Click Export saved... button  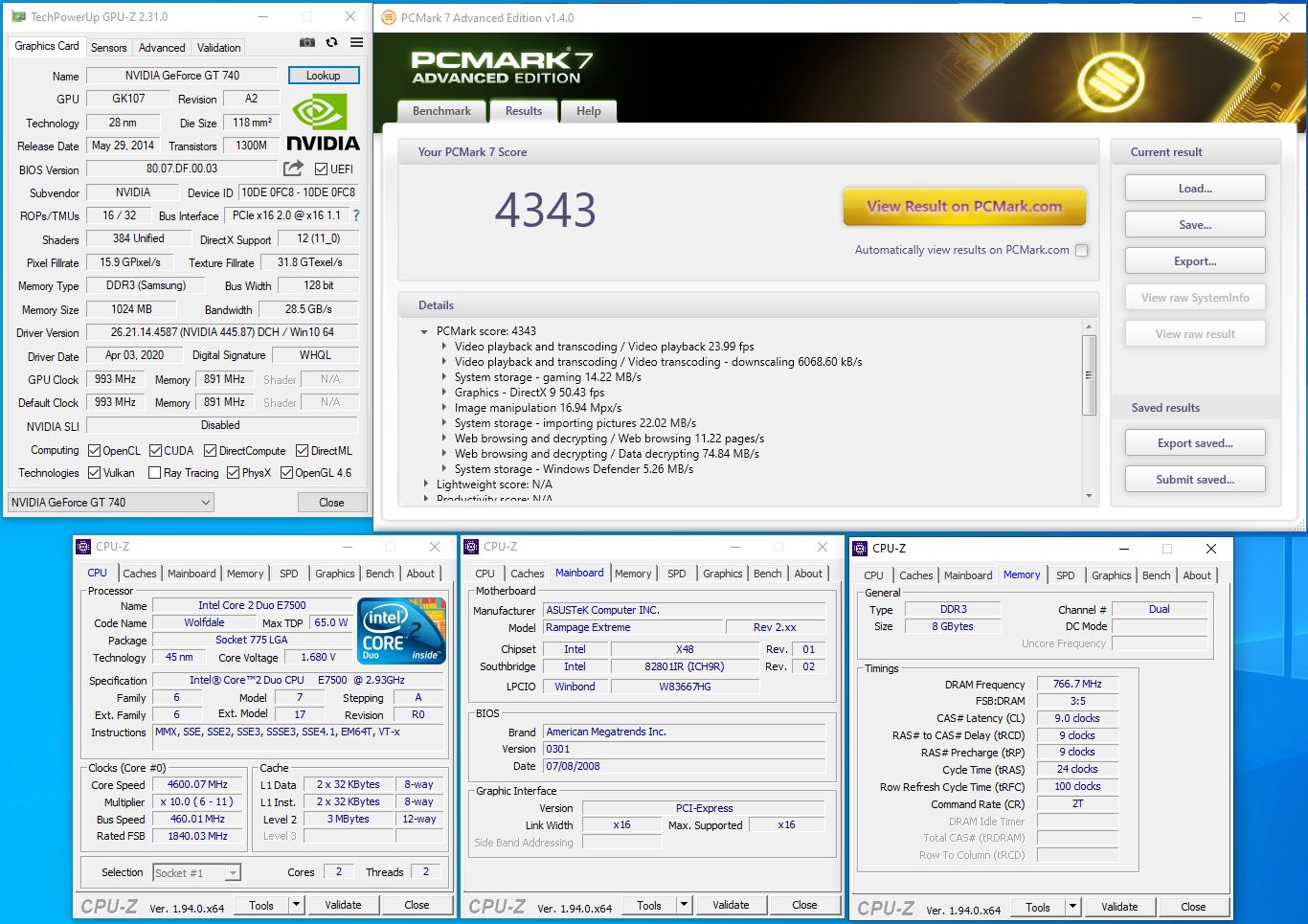1195,442
